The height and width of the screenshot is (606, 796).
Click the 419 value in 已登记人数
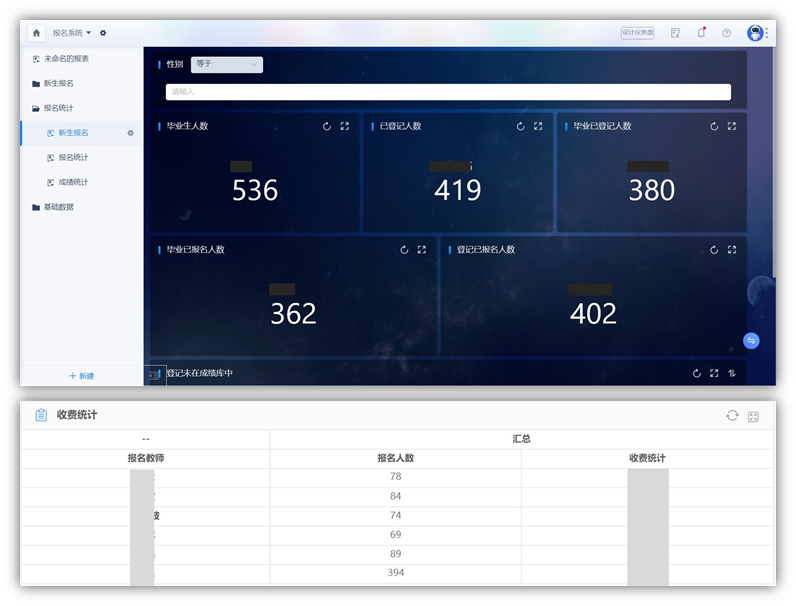457,190
